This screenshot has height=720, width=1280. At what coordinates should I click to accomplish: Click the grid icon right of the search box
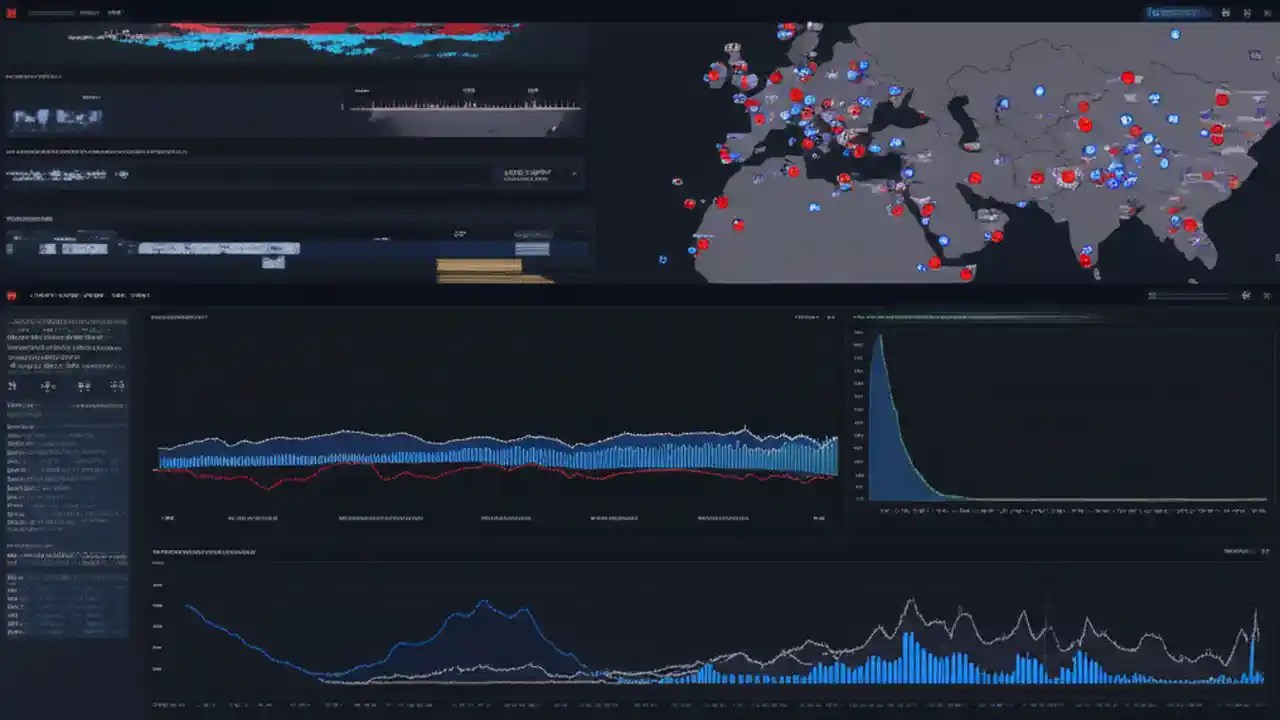(x=1248, y=12)
